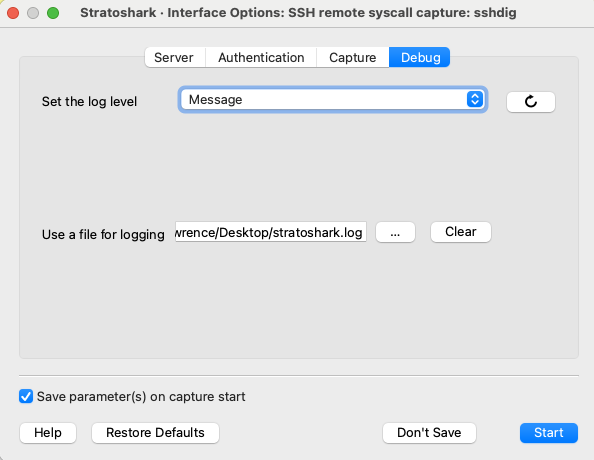
Task: Start the sshdig capture
Action: (549, 433)
